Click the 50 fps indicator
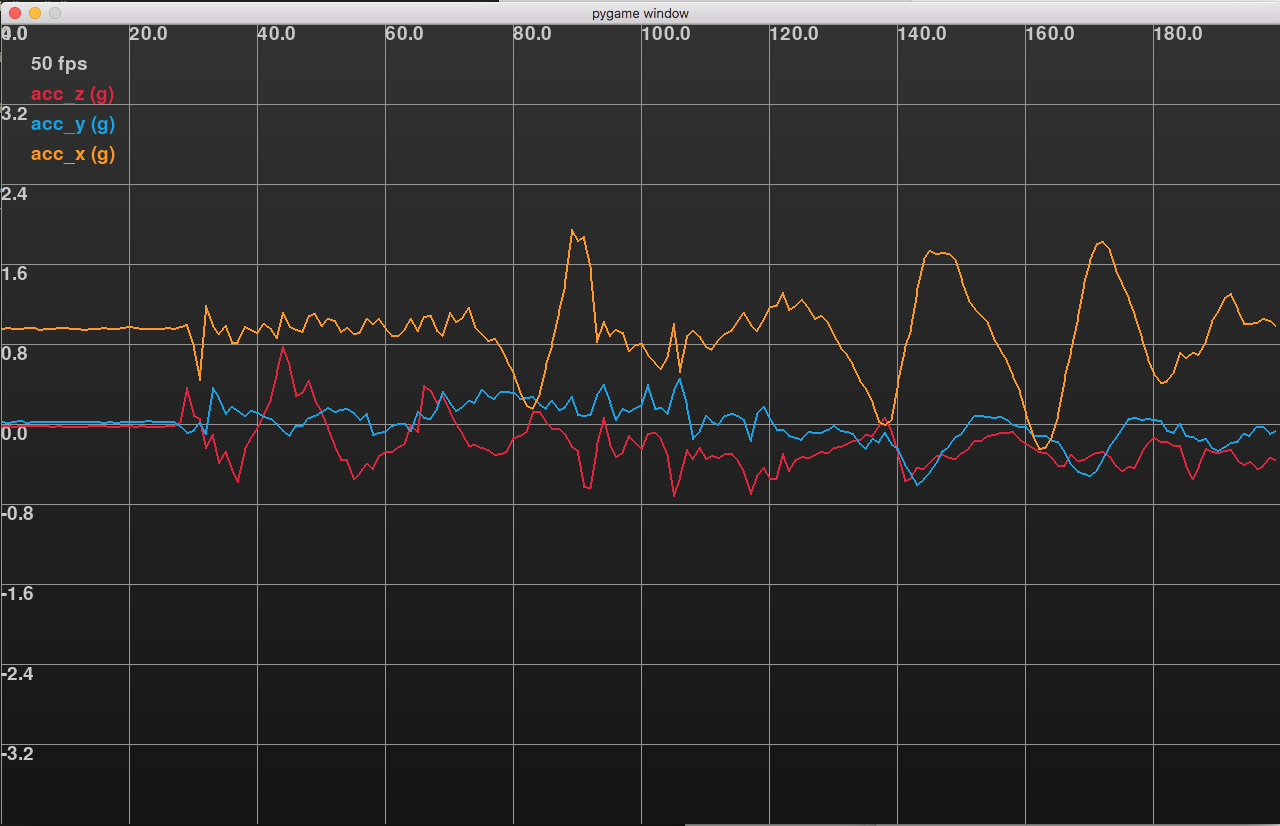 (59, 64)
